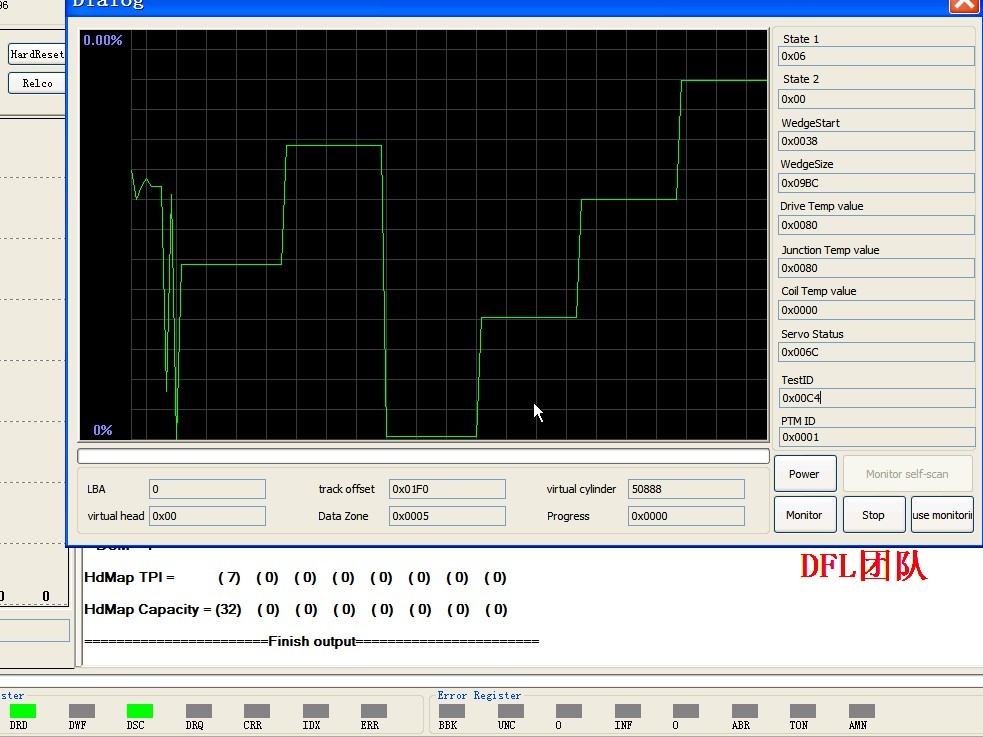Click the WedgeSize value field
Viewport: 983px width, 737px height.
pos(876,183)
